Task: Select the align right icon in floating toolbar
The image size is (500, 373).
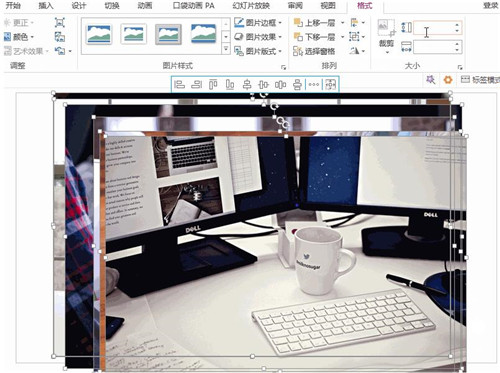Action: click(x=196, y=85)
